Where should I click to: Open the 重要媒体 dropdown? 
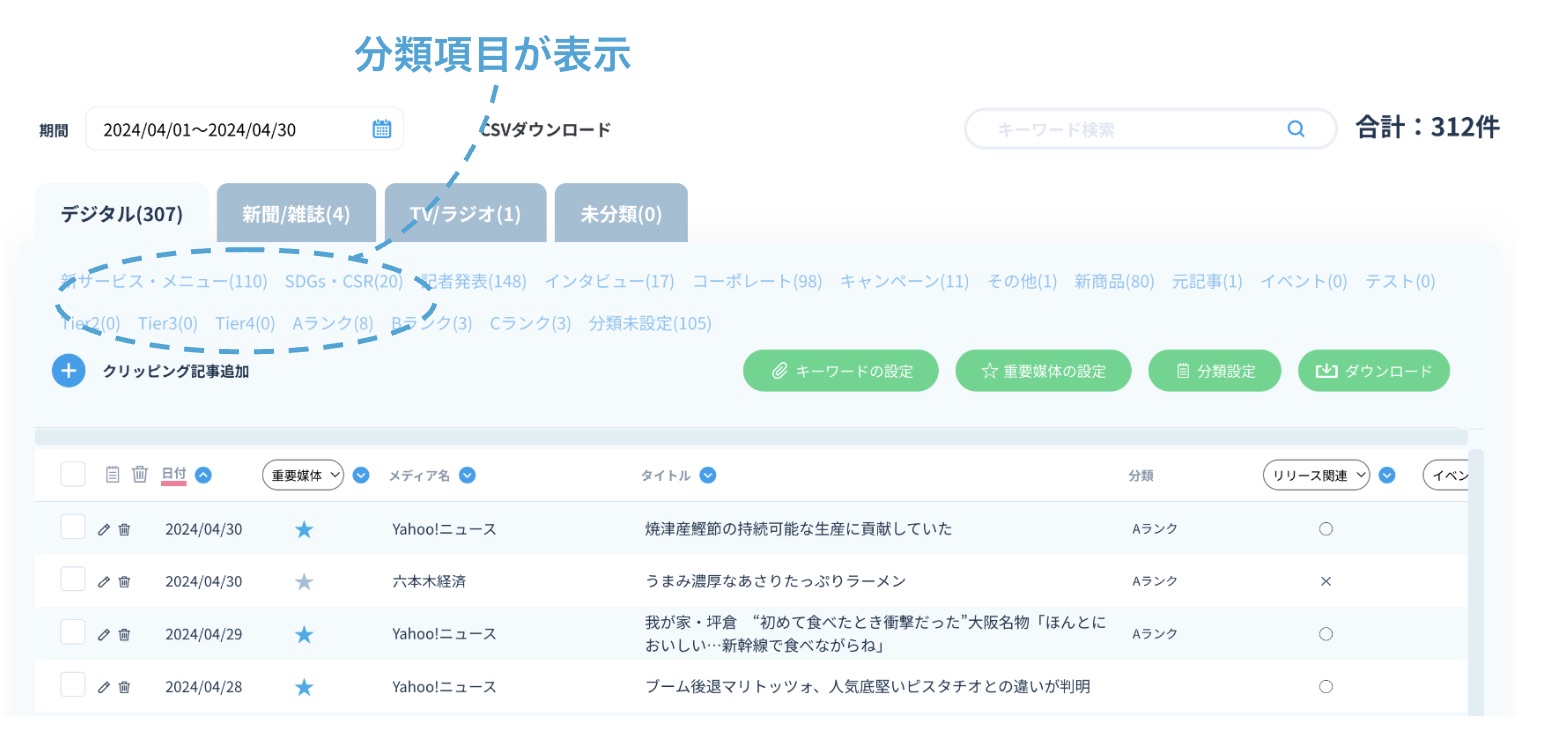click(303, 476)
